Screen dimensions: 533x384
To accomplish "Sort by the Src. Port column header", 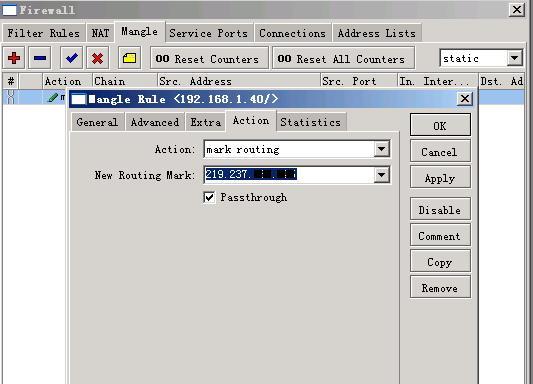I will (359, 81).
